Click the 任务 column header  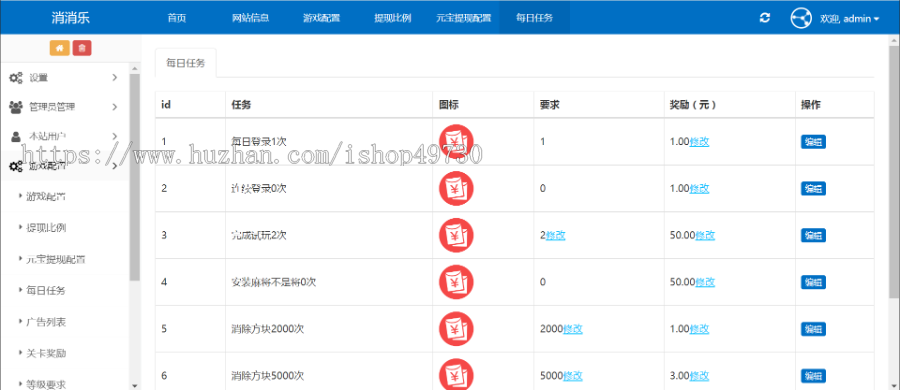328,105
